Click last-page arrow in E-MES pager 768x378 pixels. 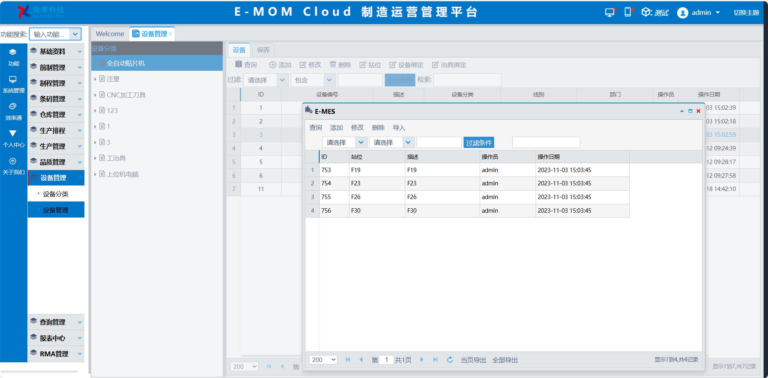click(x=435, y=360)
